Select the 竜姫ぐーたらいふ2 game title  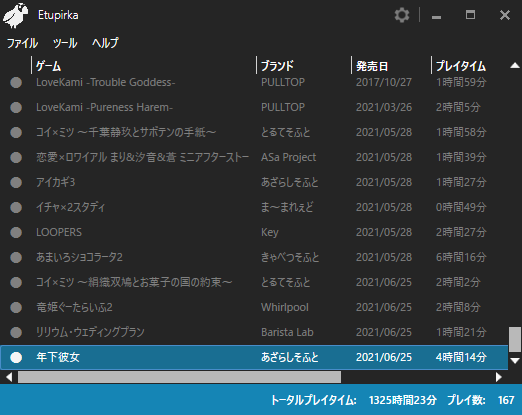74,307
